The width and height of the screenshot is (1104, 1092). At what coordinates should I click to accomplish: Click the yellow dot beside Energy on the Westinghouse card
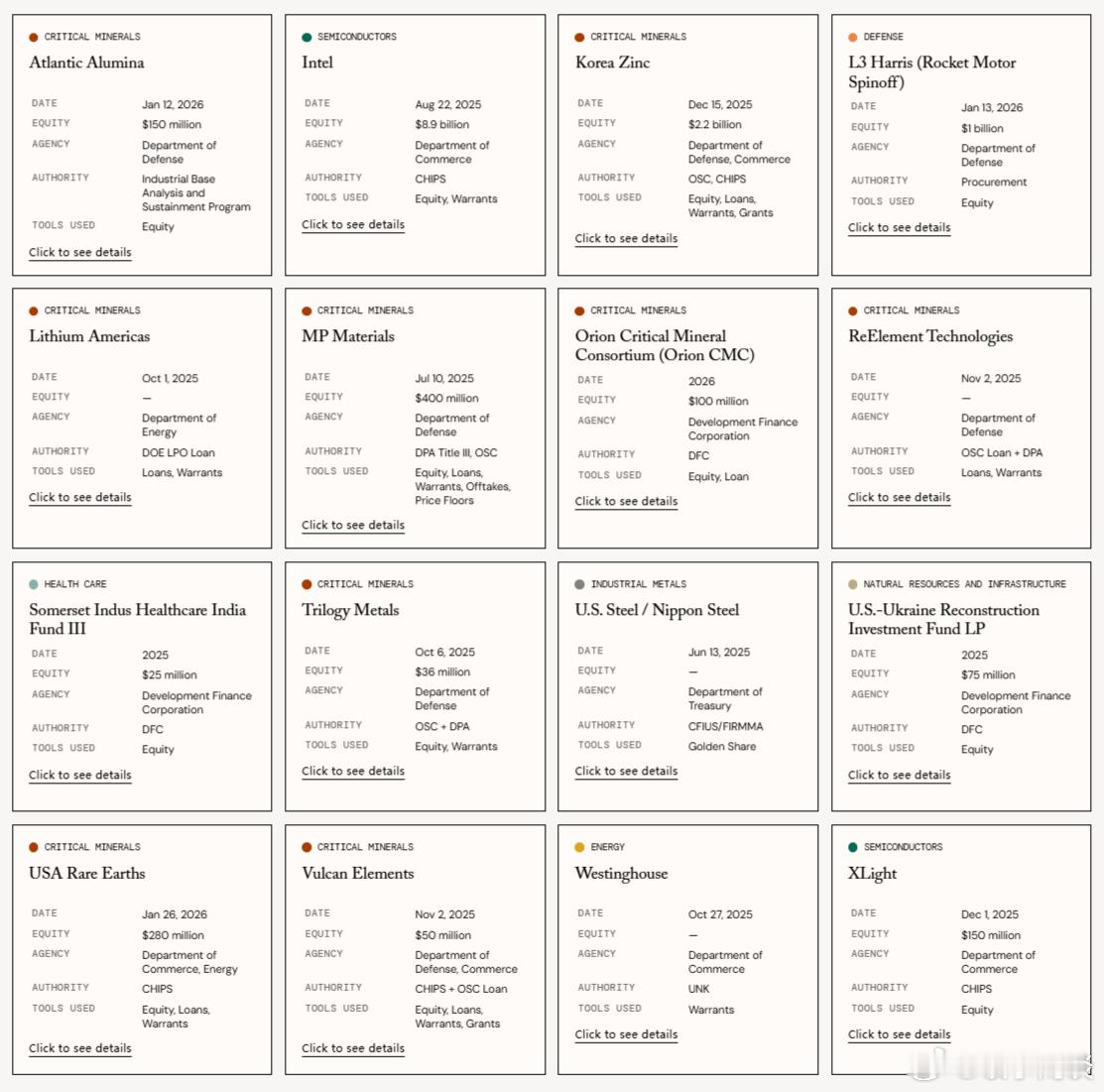[x=579, y=847]
